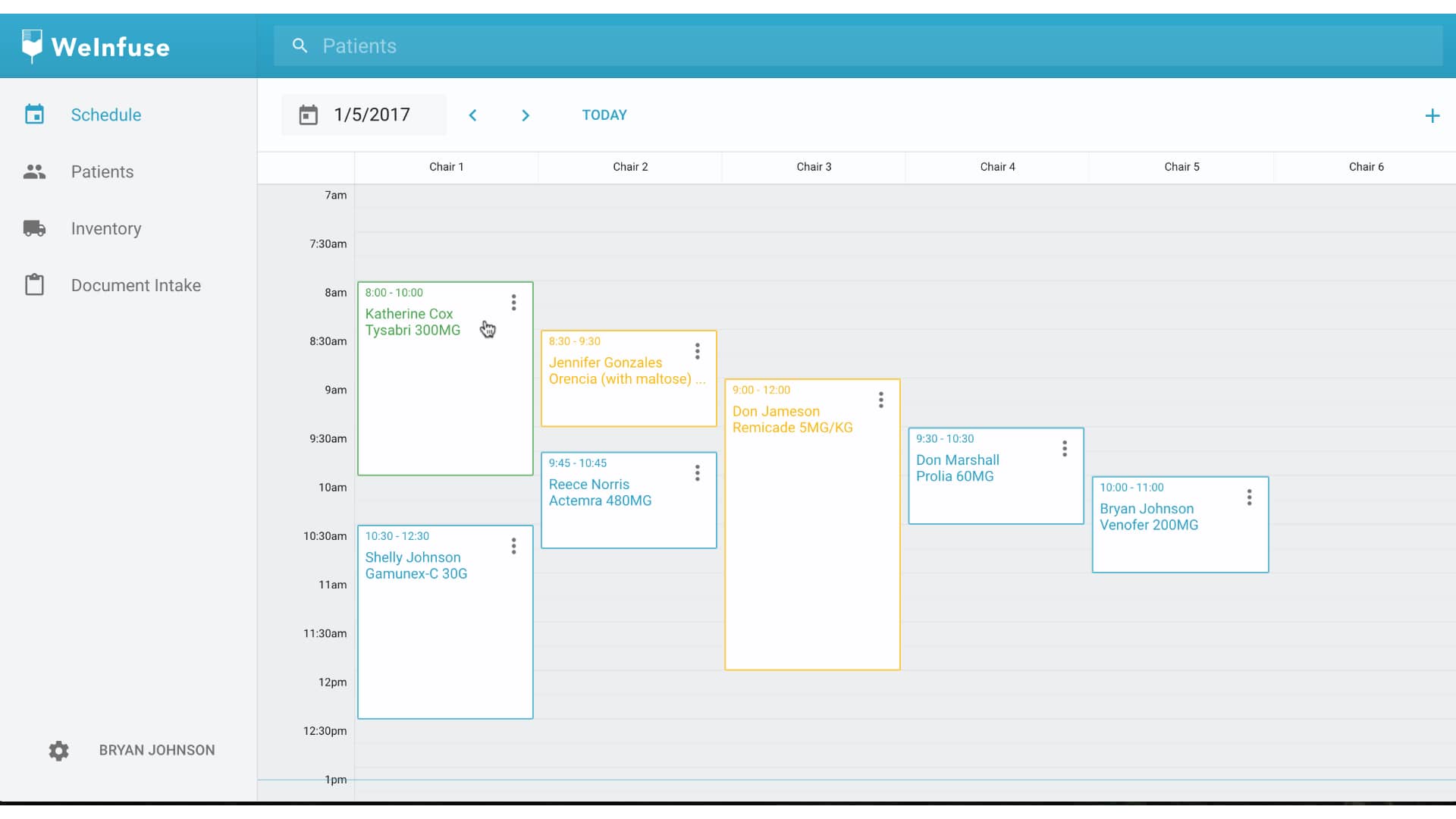Open Katherine Cox Tysabri 300MG appointment
This screenshot has width=1456, height=819.
445,379
